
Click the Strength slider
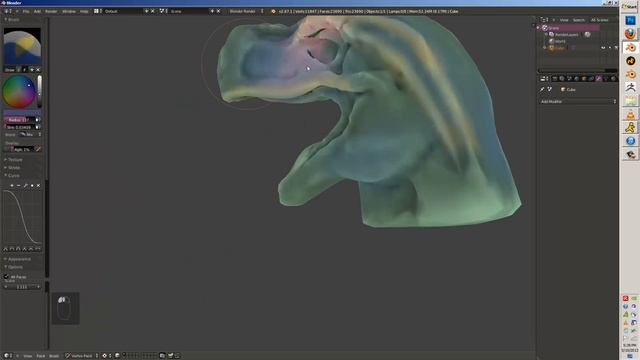click(x=19, y=127)
